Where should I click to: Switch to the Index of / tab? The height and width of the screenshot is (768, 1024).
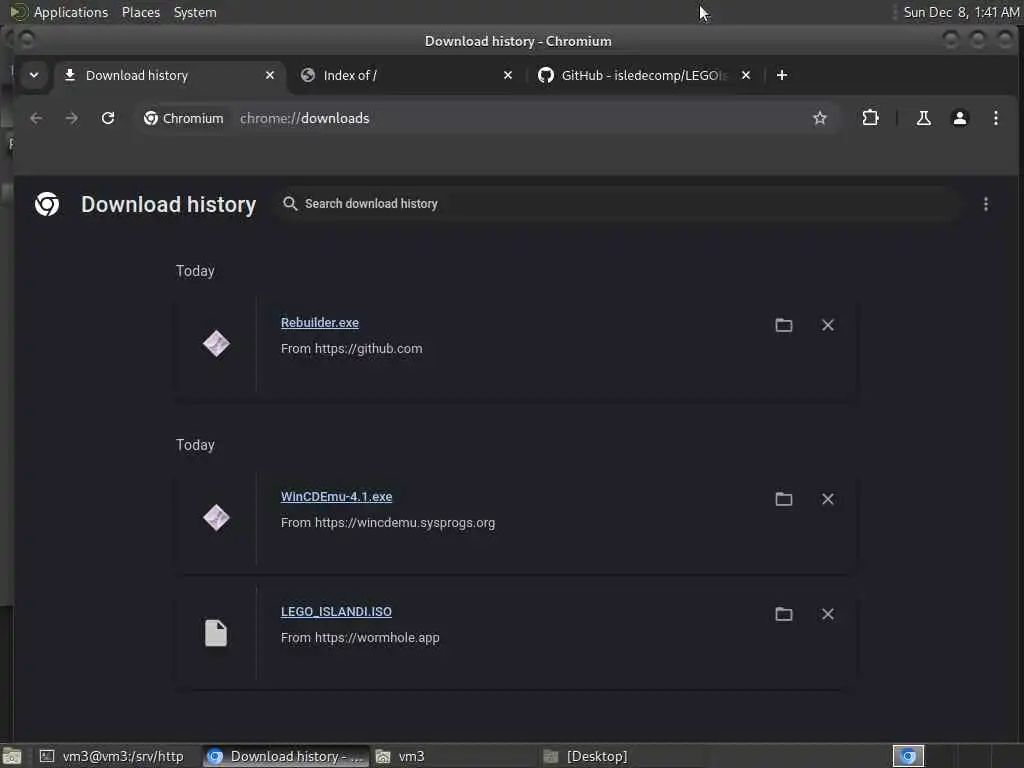[x=405, y=75]
